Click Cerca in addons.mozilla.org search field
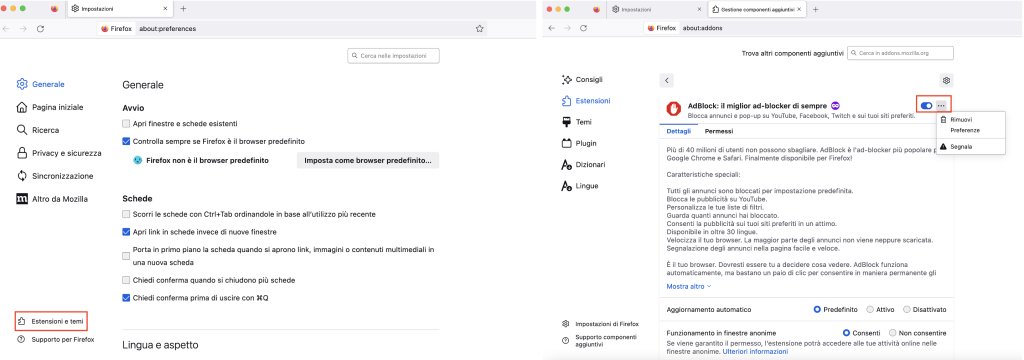1024x360 pixels. 901,53
